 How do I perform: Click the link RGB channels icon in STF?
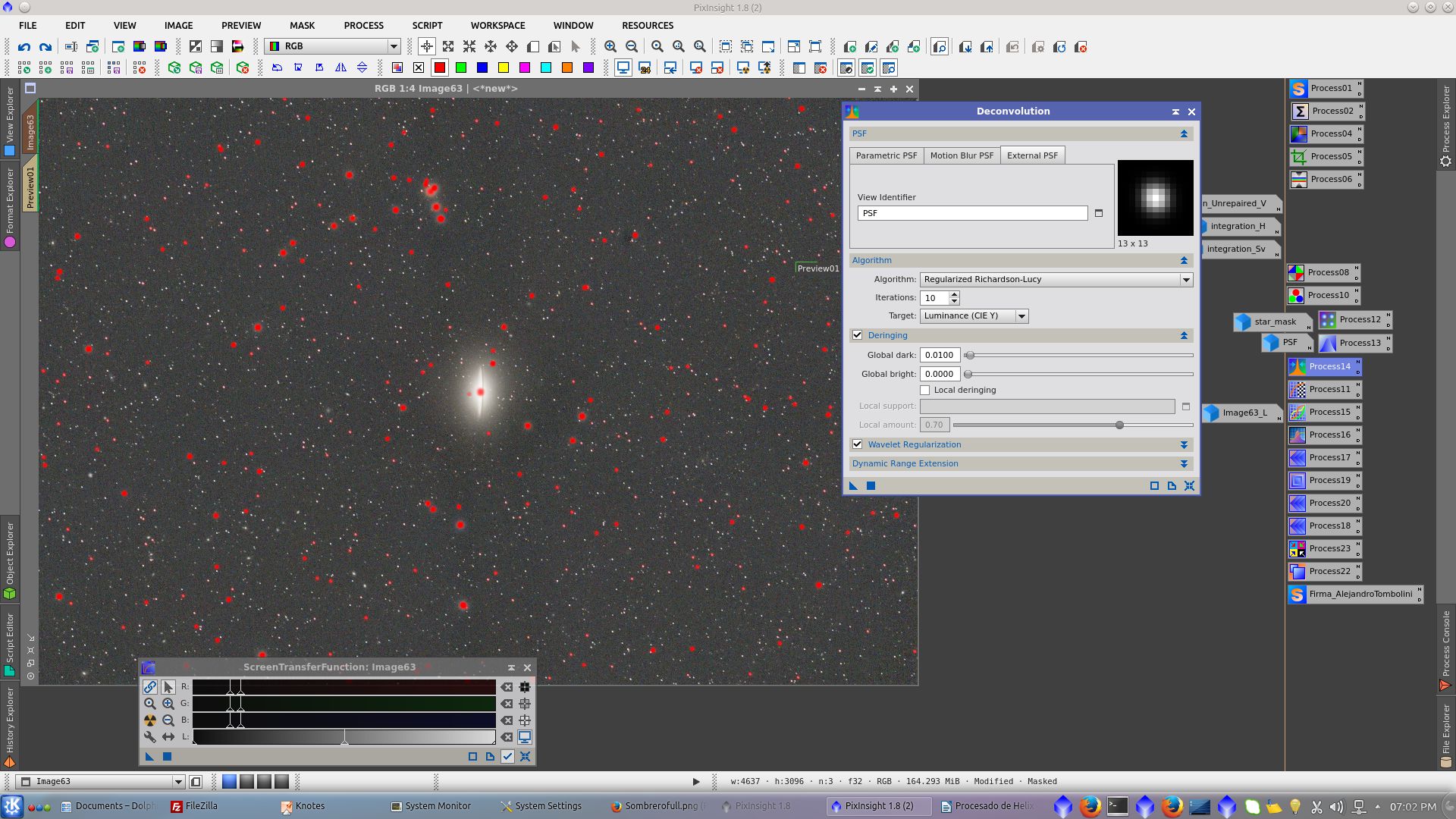click(150, 687)
